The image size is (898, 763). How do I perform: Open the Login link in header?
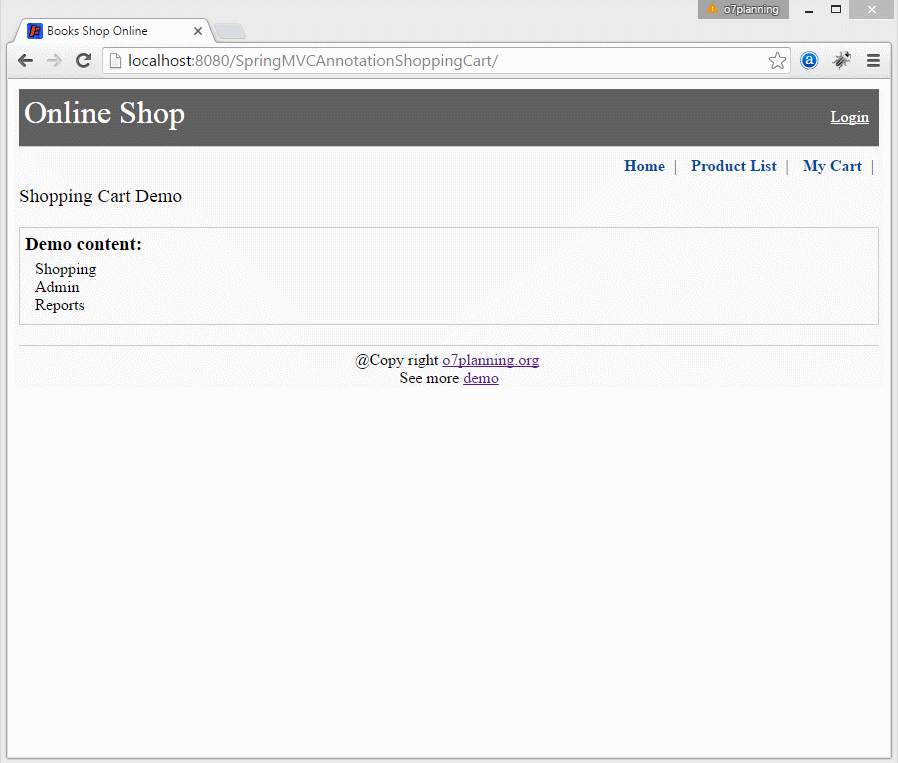(x=849, y=117)
